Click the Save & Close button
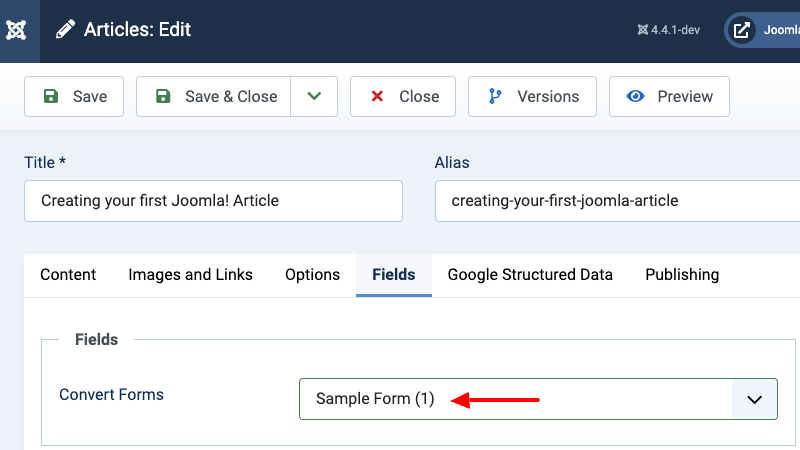Viewport: 800px width, 450px height. 214,96
